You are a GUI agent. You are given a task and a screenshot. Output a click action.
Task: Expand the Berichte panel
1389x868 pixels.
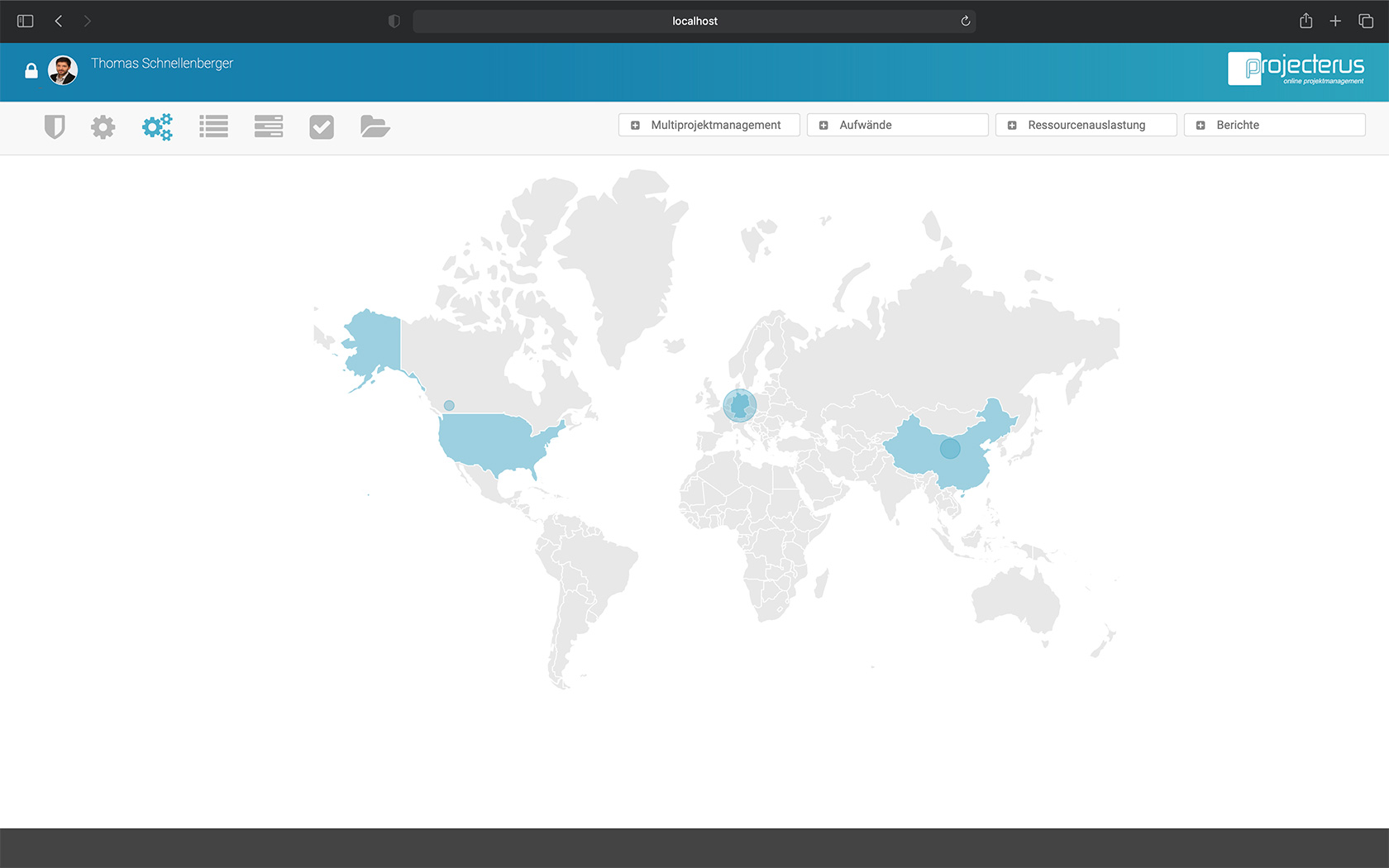click(1274, 125)
